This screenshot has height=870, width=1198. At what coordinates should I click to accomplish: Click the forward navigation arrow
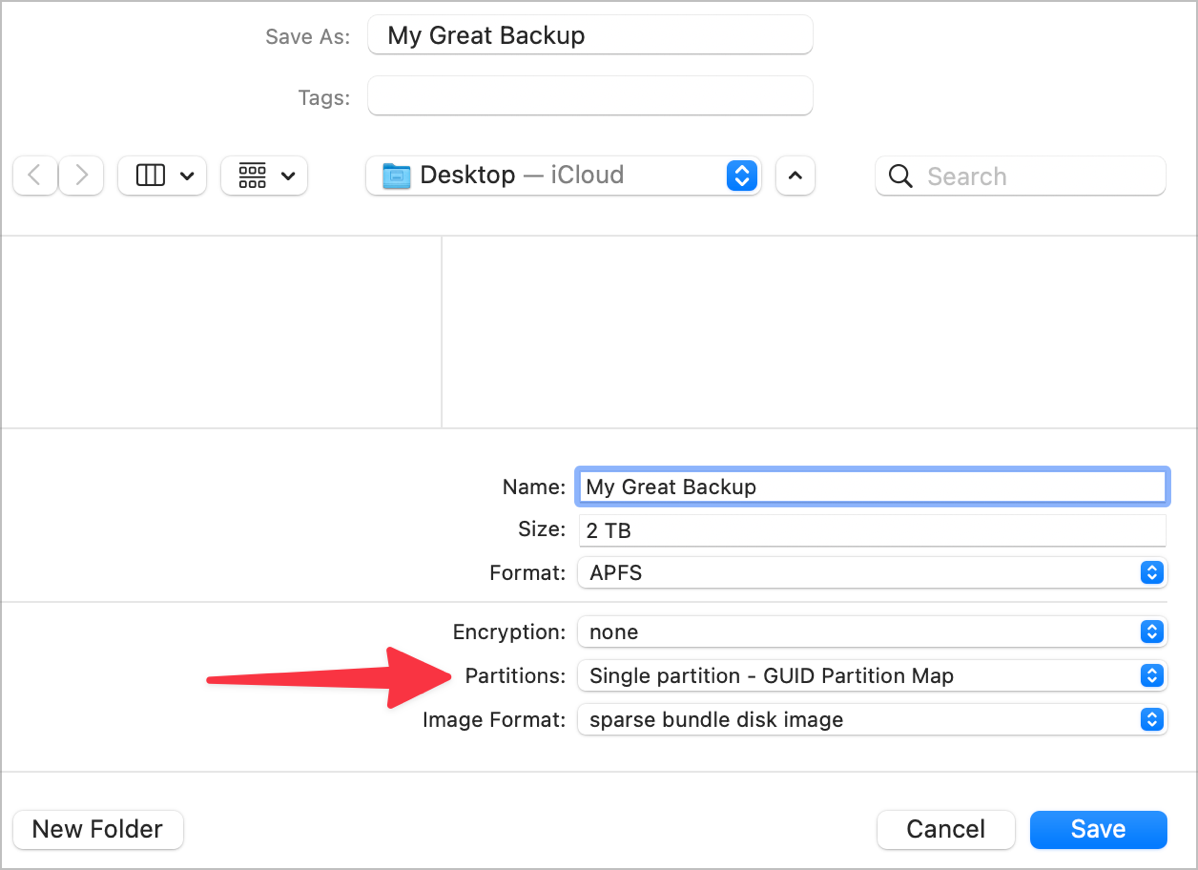[x=81, y=176]
